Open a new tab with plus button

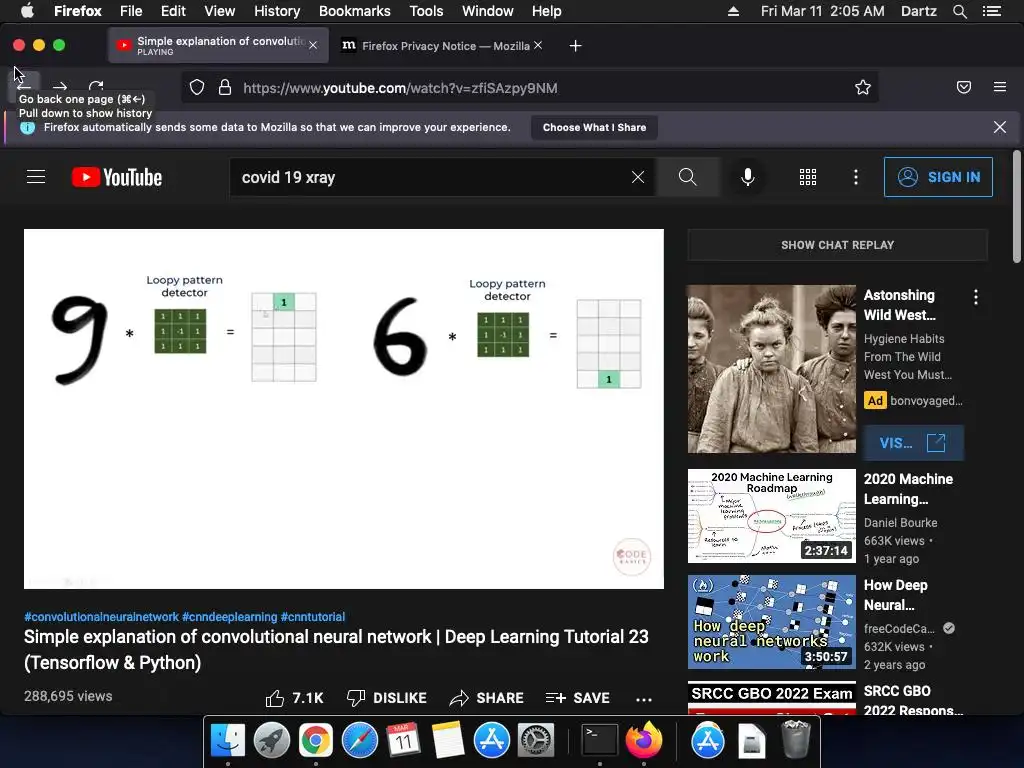(x=575, y=46)
